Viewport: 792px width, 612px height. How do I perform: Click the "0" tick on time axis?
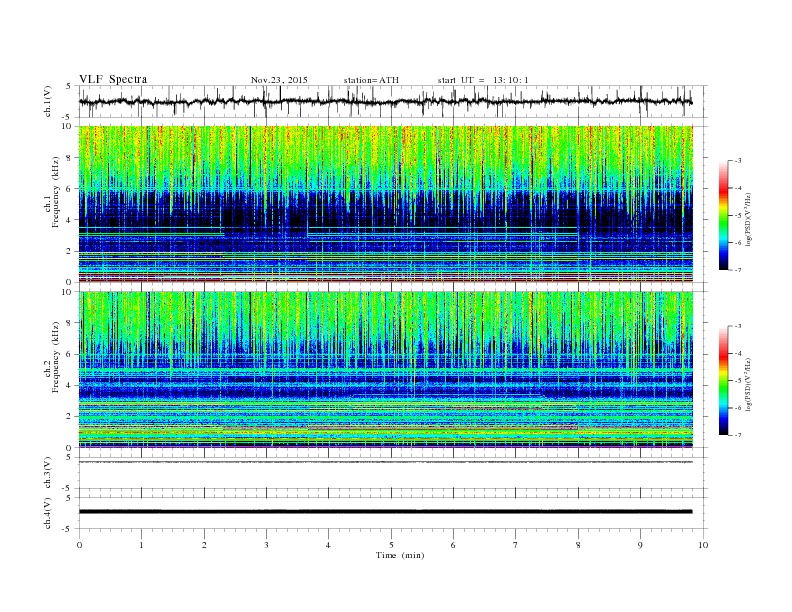click(x=79, y=545)
